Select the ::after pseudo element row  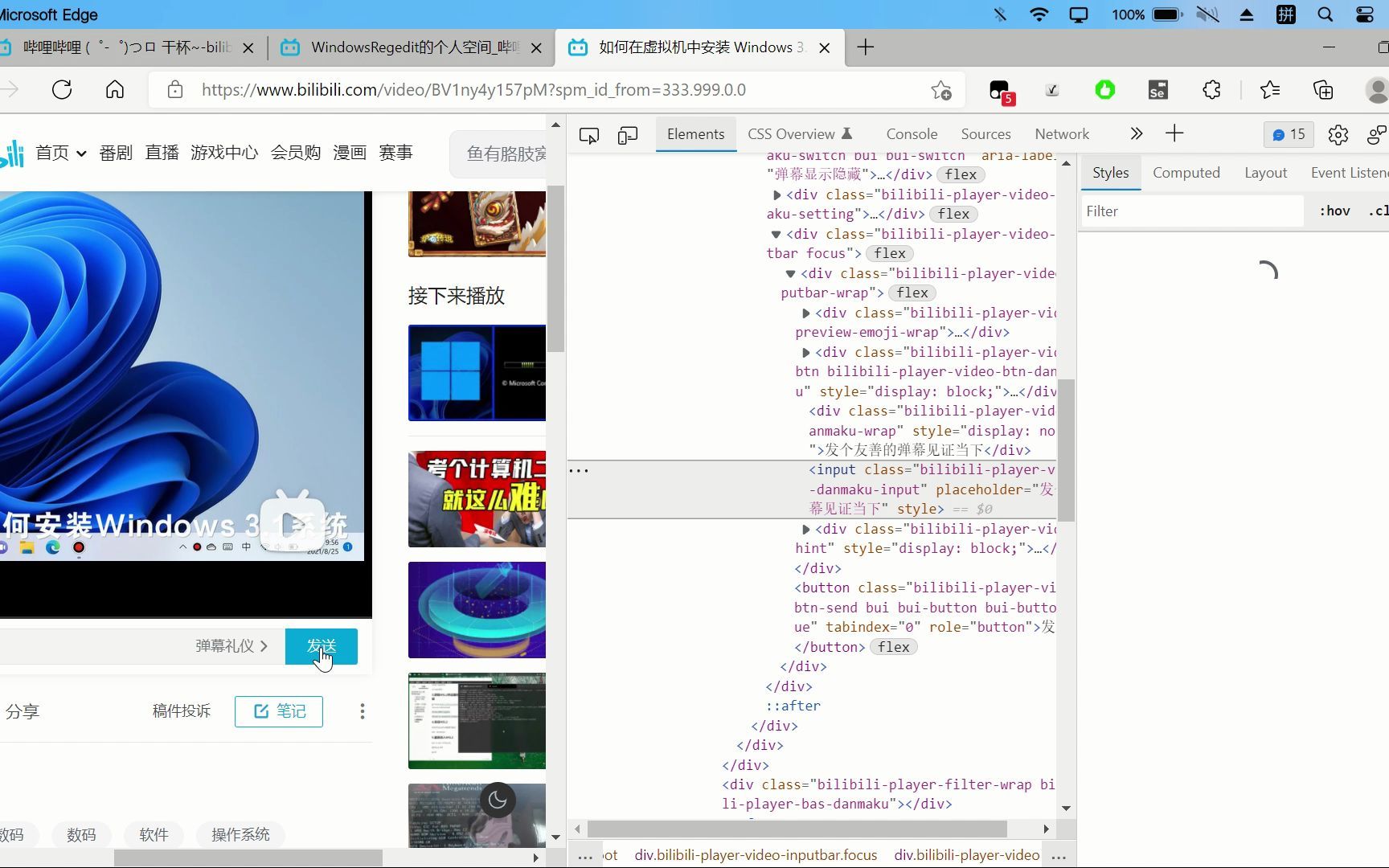coord(793,706)
